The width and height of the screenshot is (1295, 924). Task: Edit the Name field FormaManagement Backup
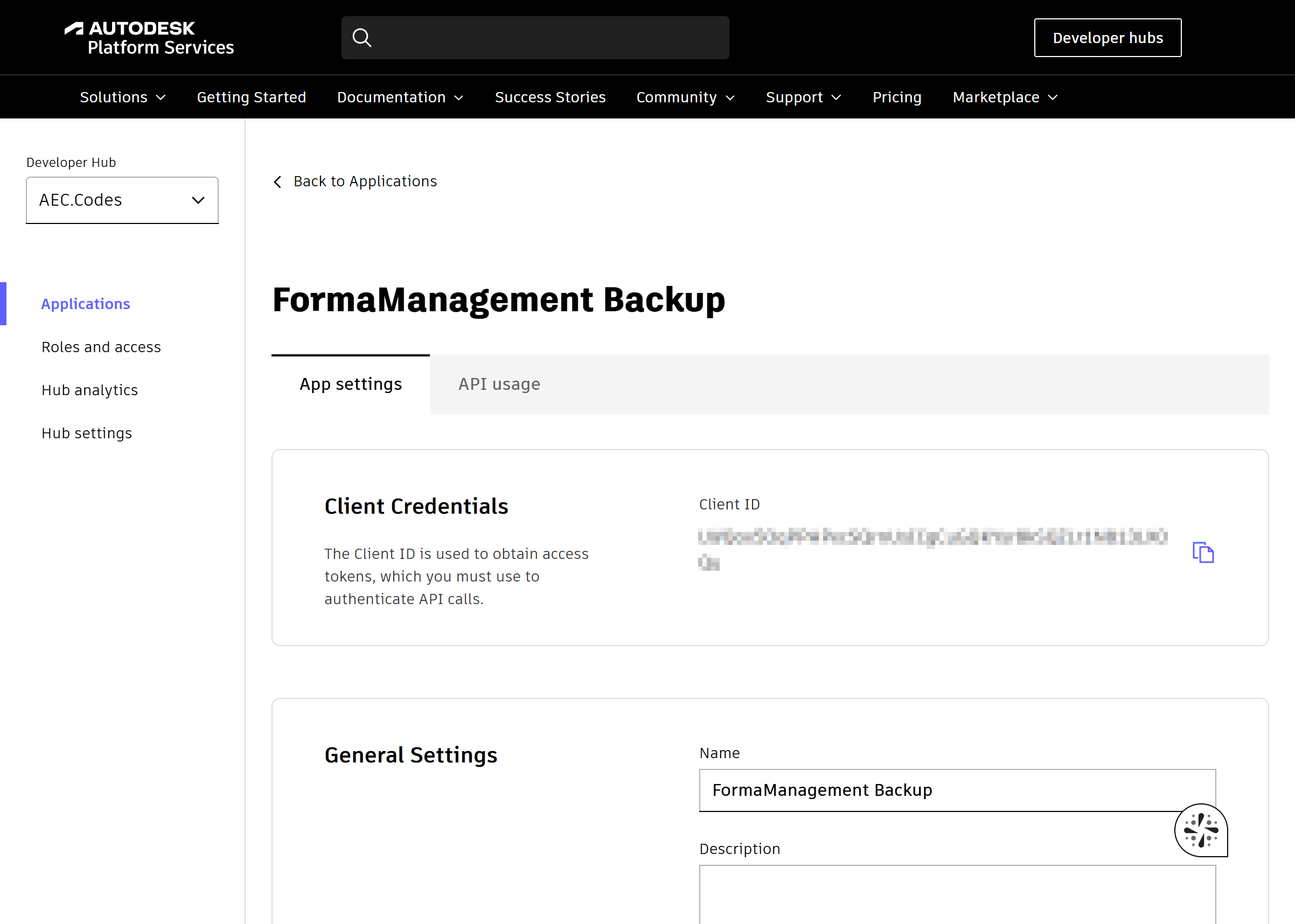point(957,790)
